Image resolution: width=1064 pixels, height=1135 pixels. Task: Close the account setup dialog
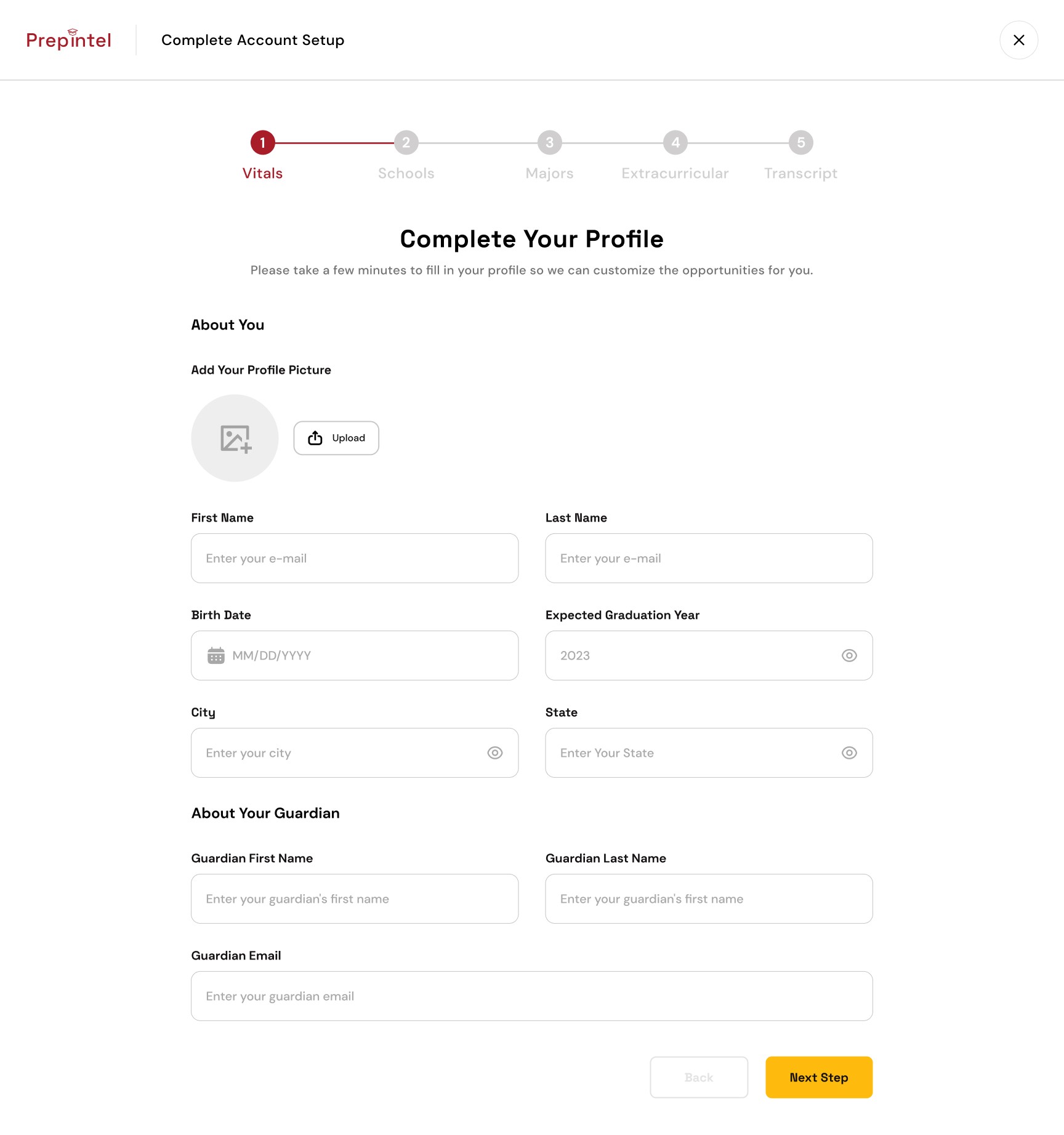[x=1018, y=40]
